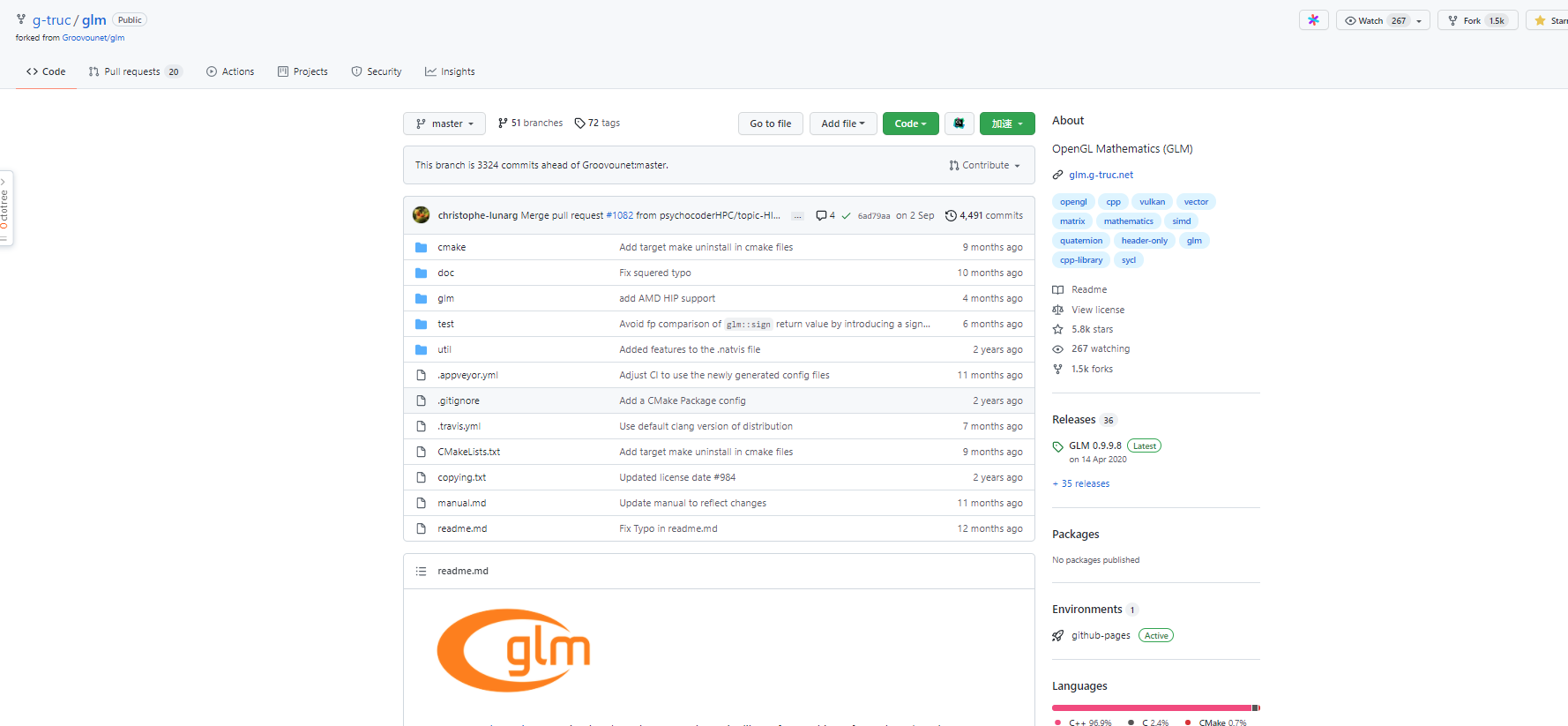
Task: Open the doc folder icon
Action: (422, 273)
